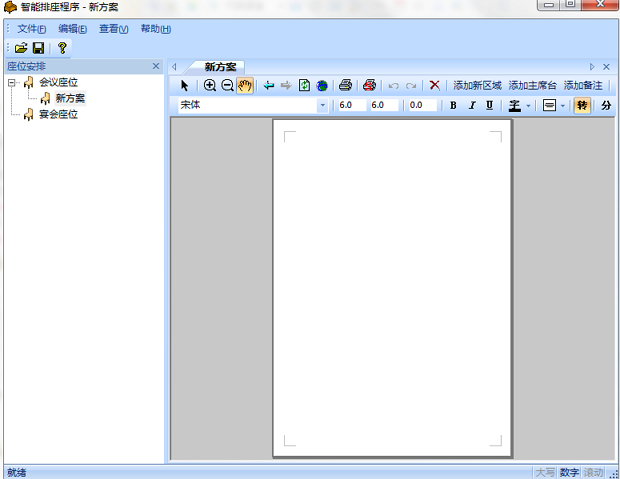
Task: Click the blank page canvas
Action: coord(392,288)
